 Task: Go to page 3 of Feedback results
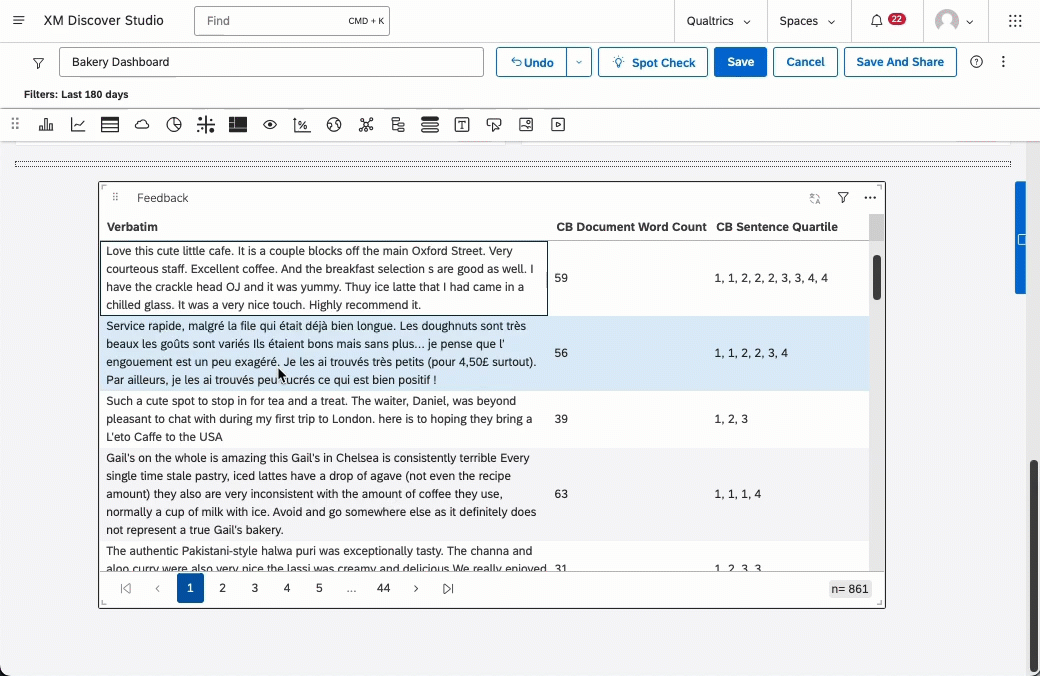[x=254, y=588]
